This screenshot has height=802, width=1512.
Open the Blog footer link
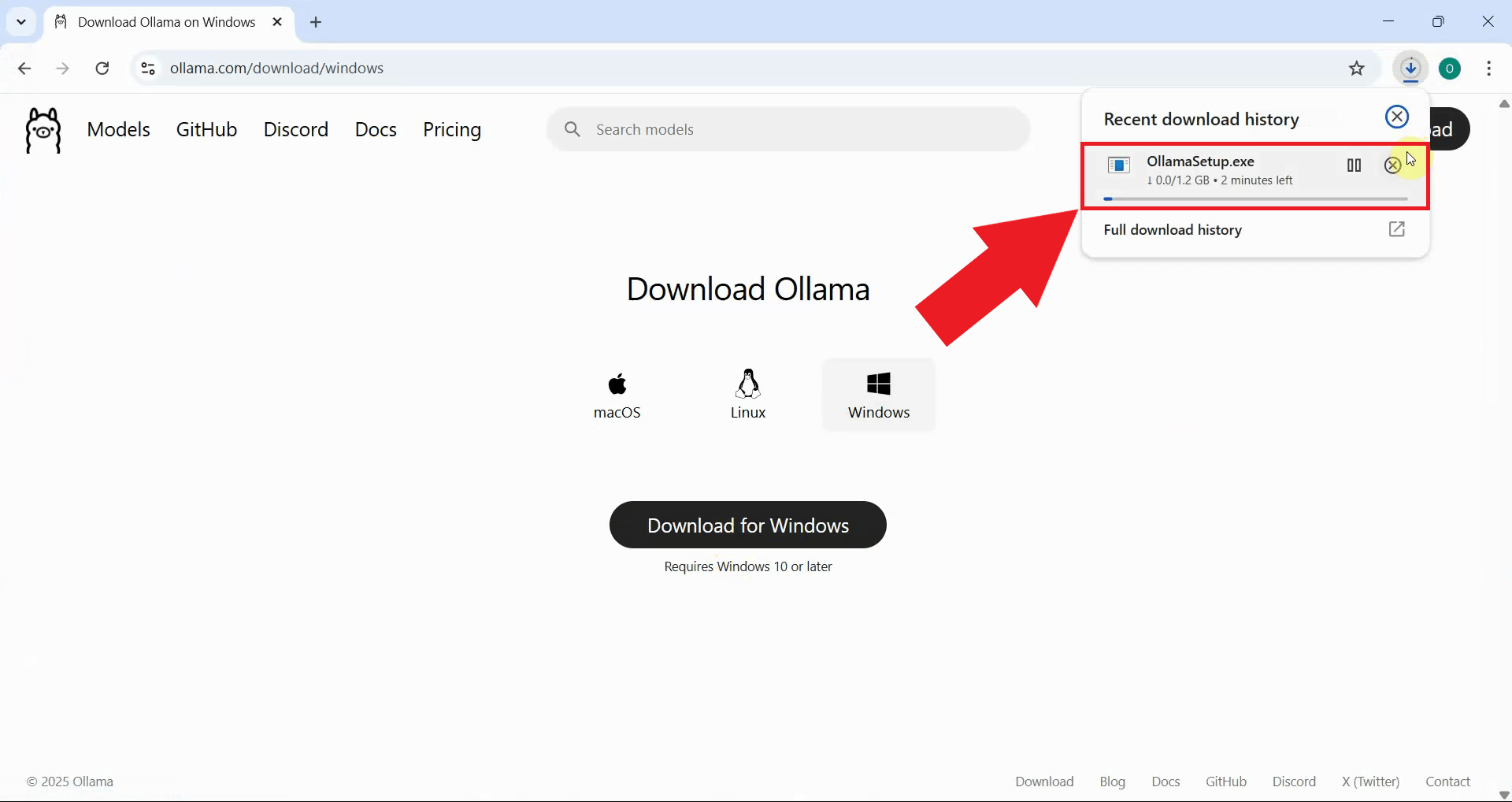1112,781
